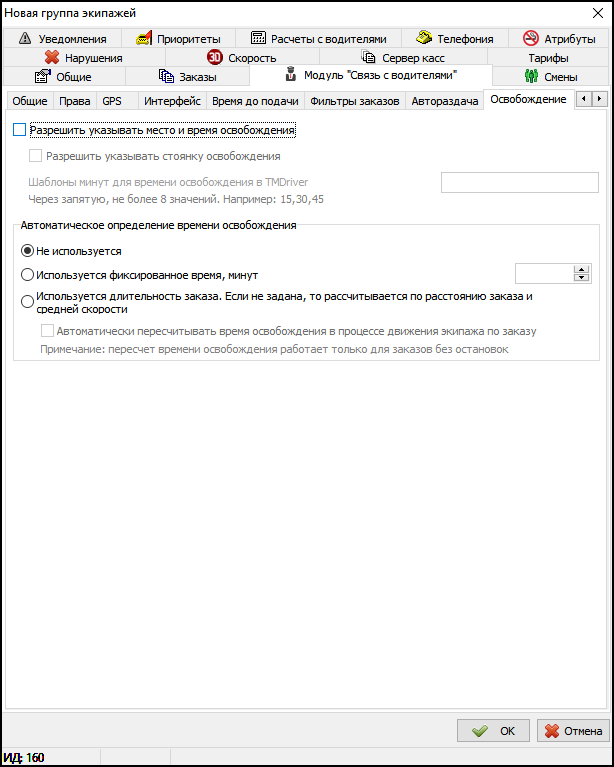Viewport: 614px width, 767px height.
Task: Enable Разрешить указывать место и время освобождения
Action: (x=20, y=130)
